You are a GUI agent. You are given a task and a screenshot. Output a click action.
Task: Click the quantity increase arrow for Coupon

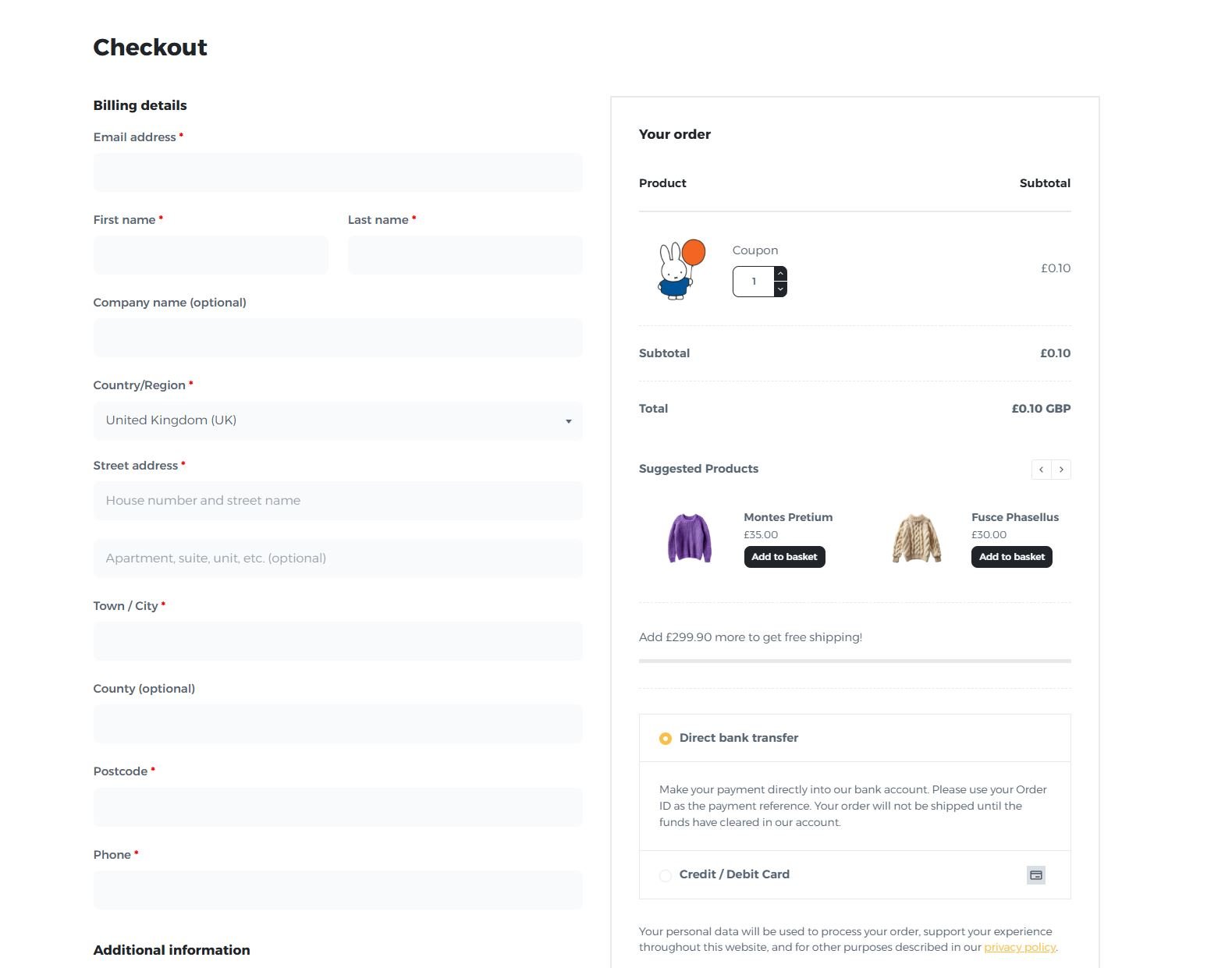(780, 274)
